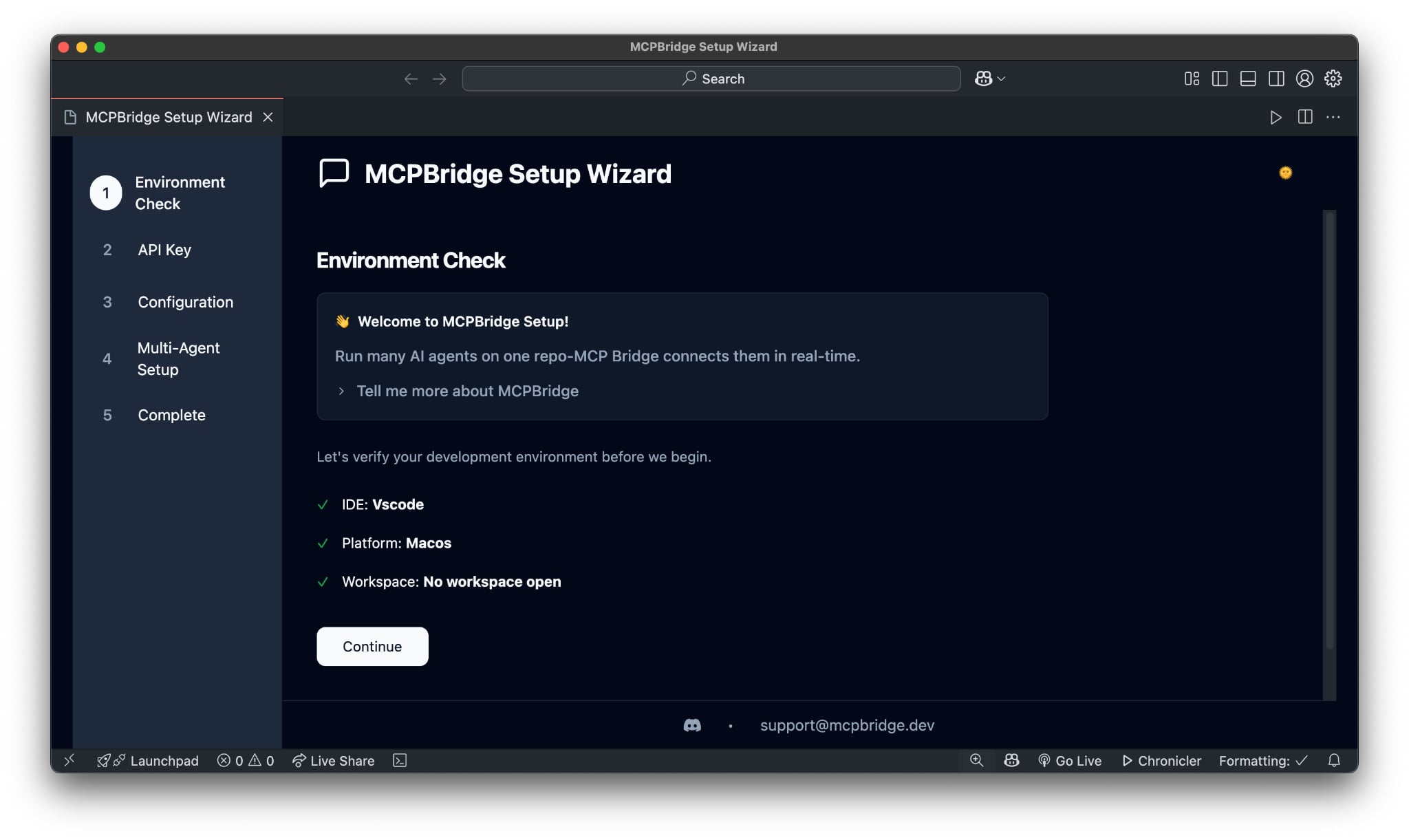
Task: Expand Tell me more about MCPBridge
Action: click(x=467, y=391)
